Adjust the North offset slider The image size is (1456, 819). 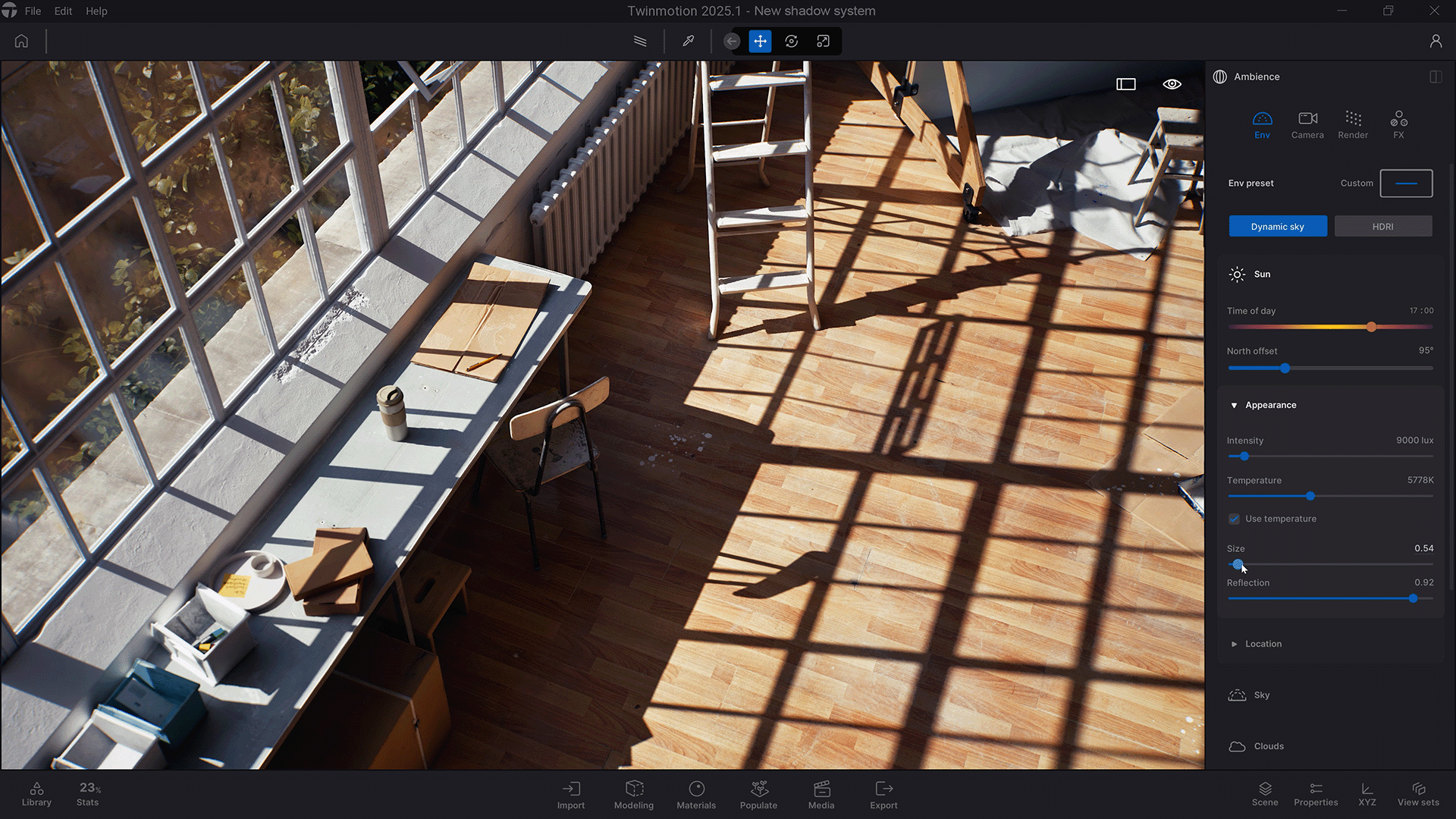[x=1331, y=368]
